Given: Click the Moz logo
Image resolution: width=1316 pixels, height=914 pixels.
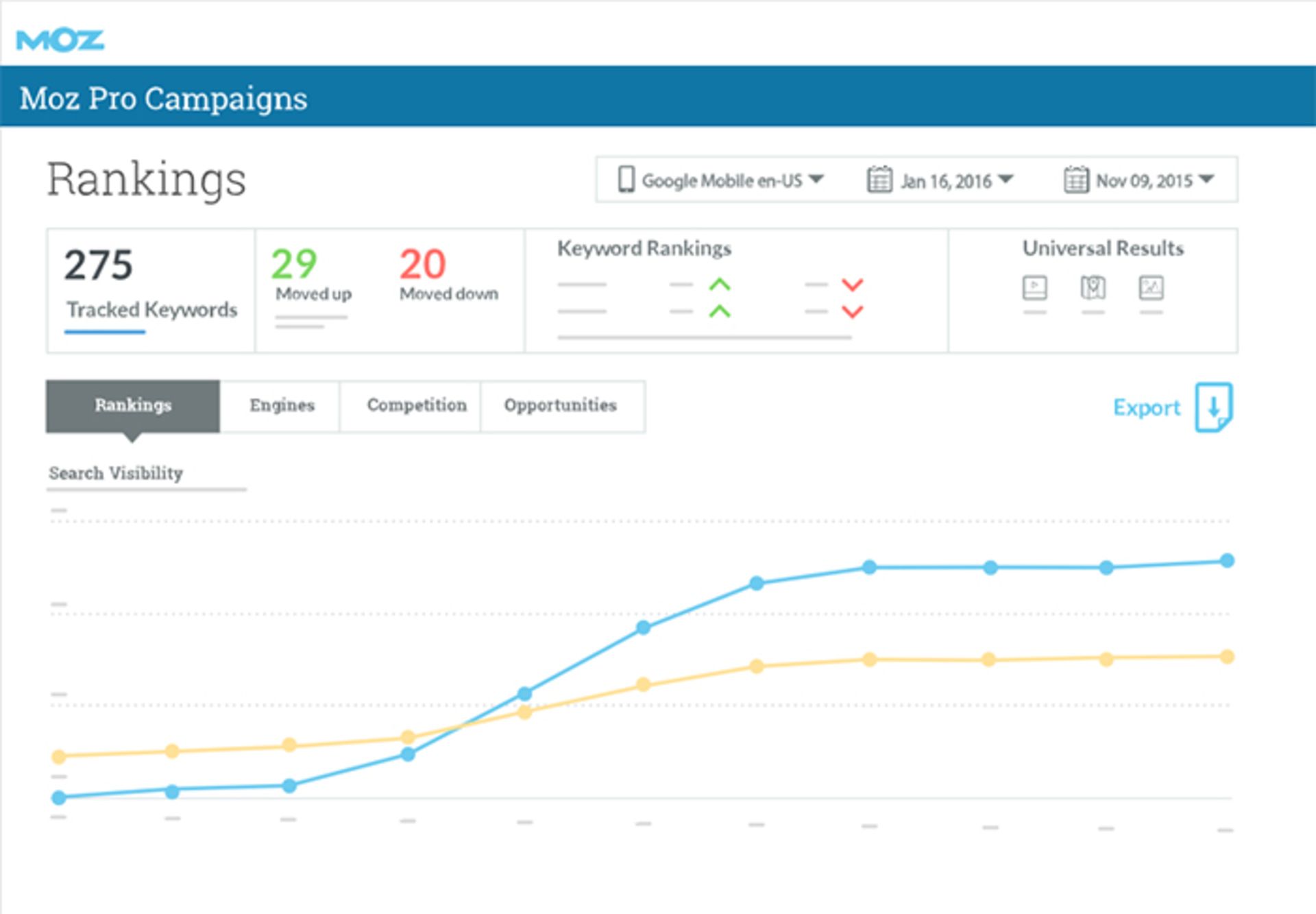Looking at the screenshot, I should click(60, 40).
